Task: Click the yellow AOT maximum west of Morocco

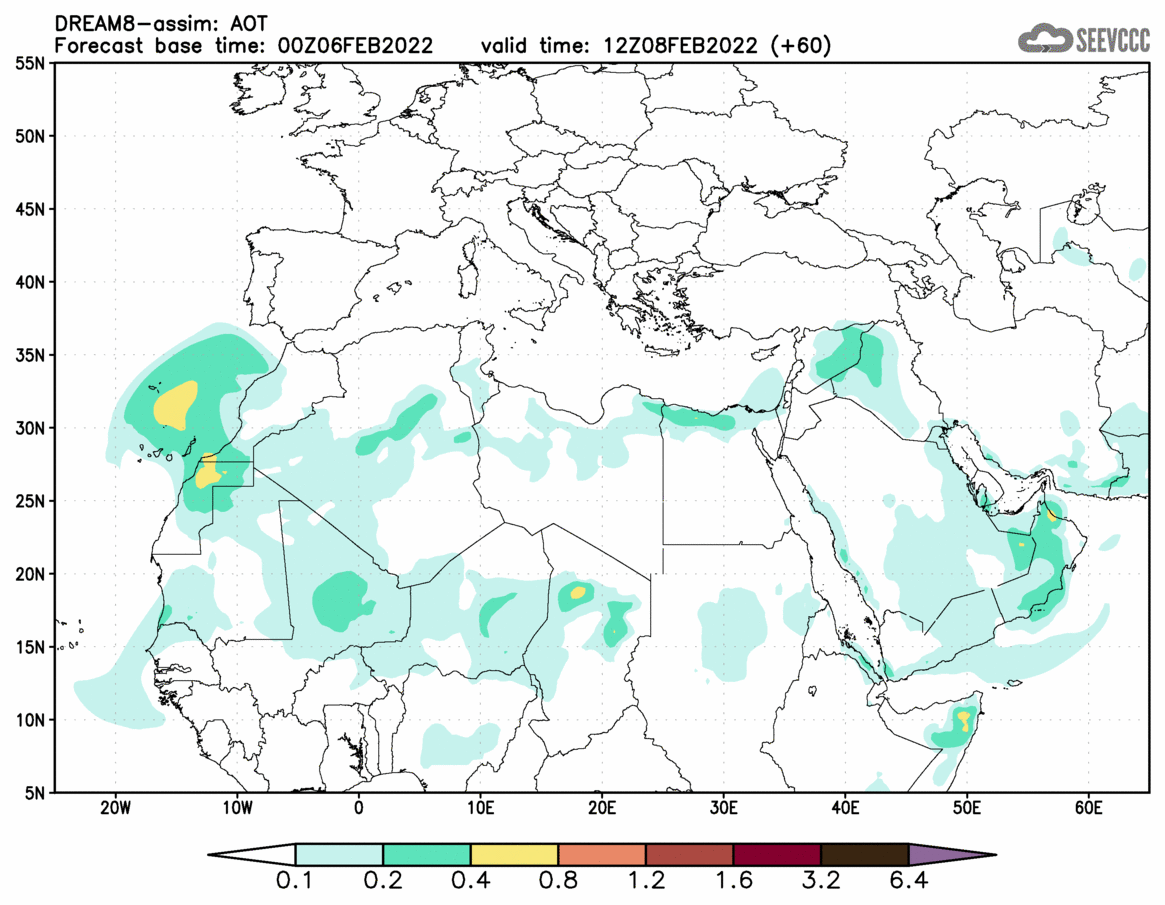Action: 176,405
